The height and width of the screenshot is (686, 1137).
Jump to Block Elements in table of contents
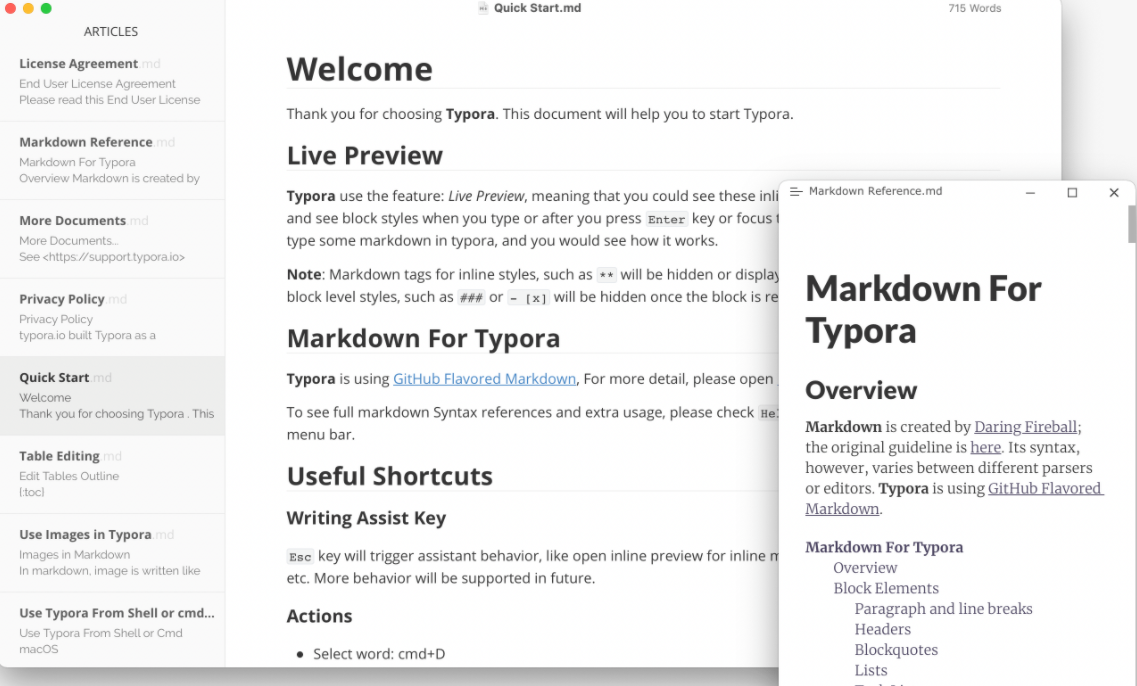pyautogui.click(x=886, y=588)
